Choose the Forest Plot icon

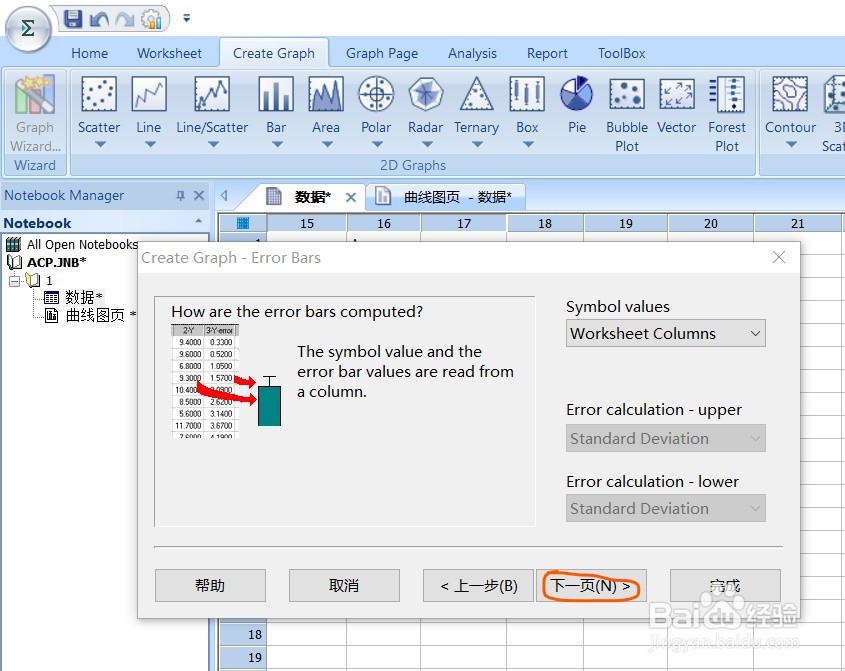click(x=727, y=94)
